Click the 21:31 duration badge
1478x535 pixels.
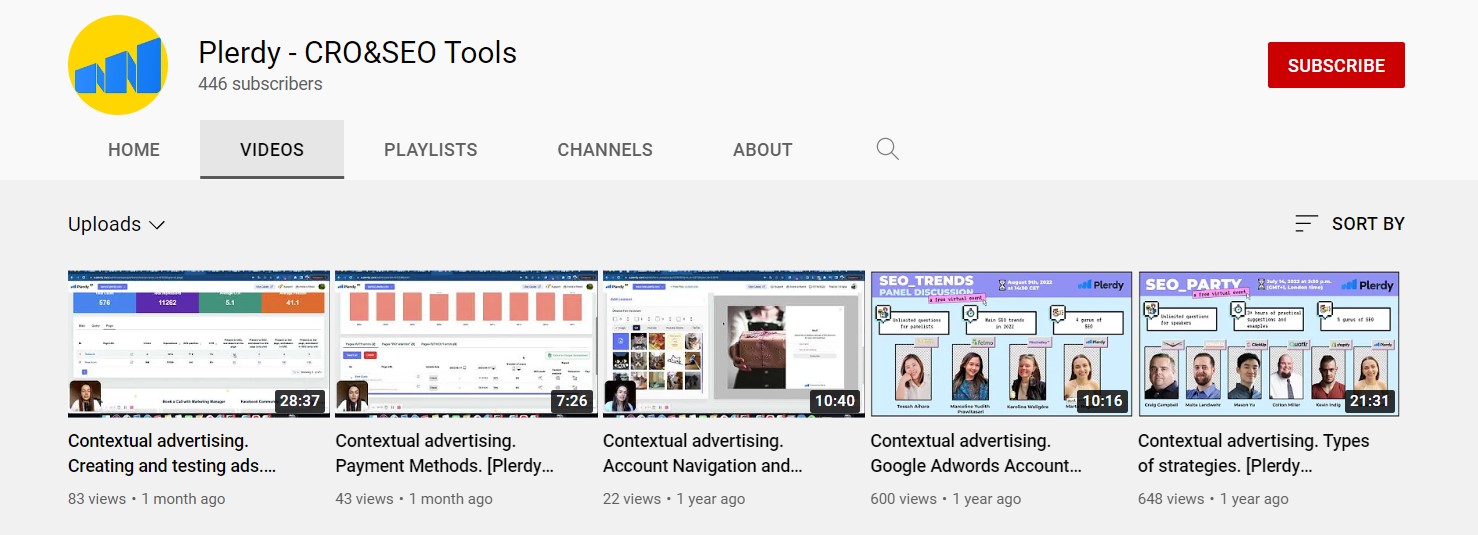pos(1370,401)
